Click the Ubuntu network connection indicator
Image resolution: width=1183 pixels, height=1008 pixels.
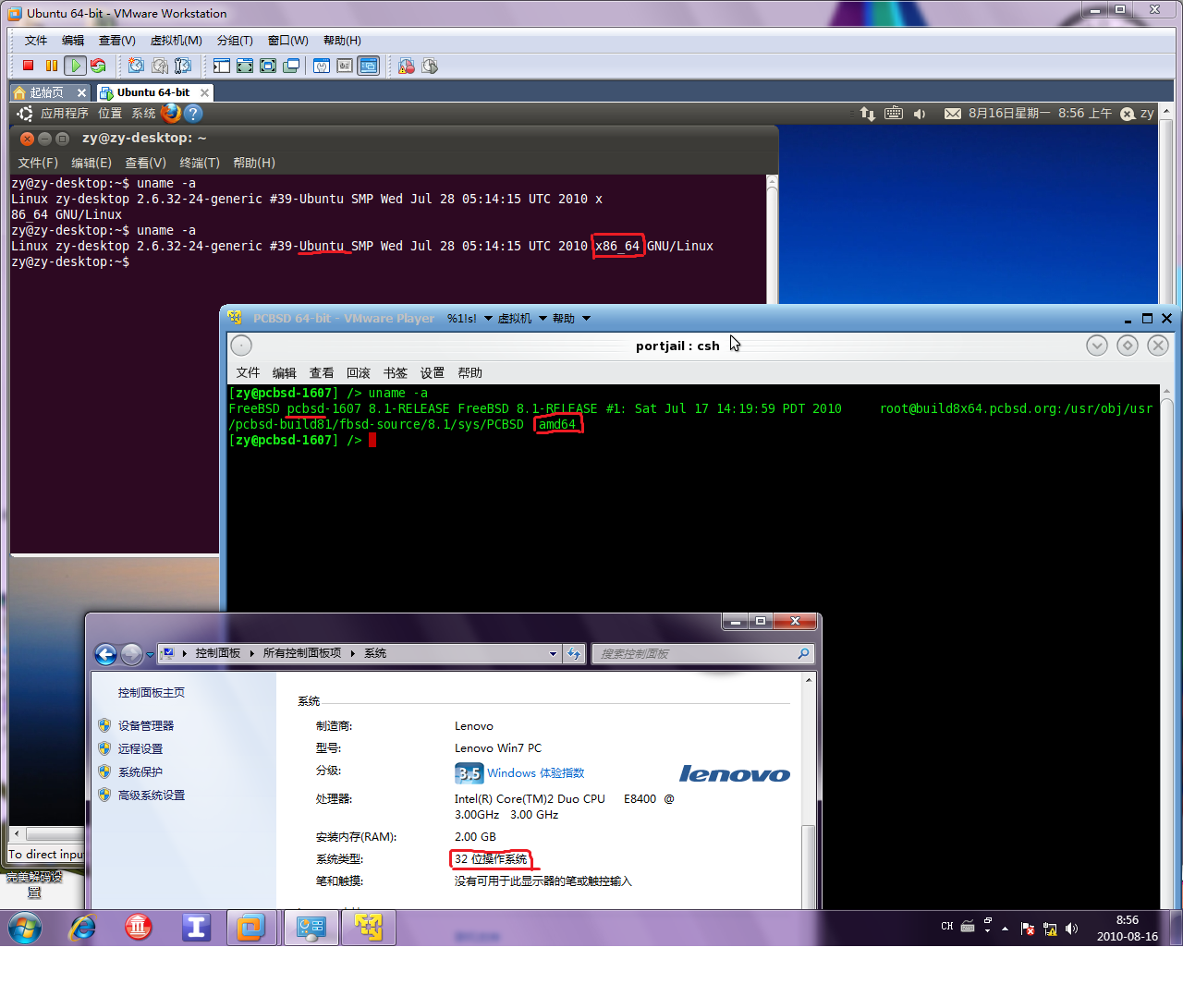(x=867, y=114)
